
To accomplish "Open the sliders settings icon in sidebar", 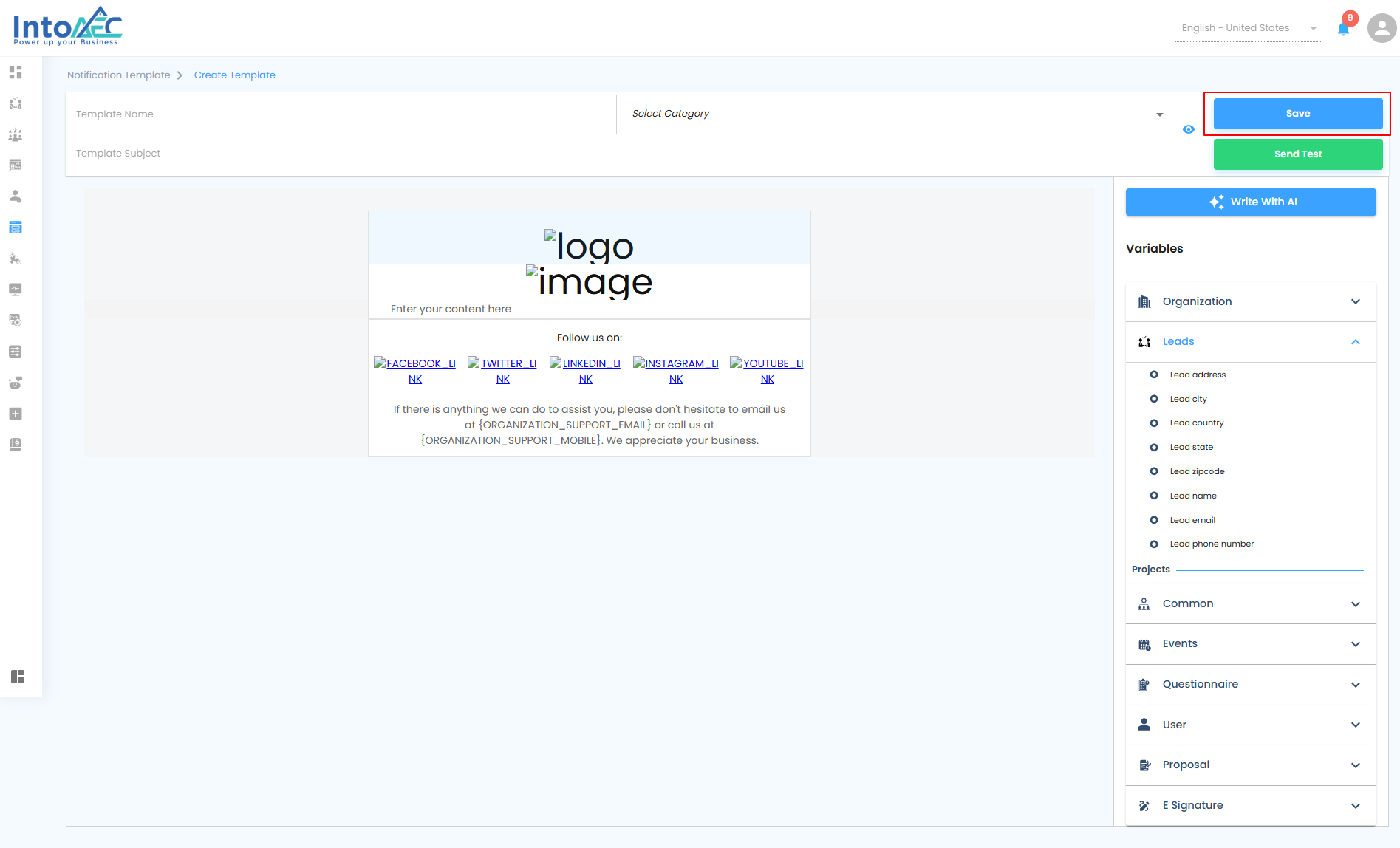I will [x=16, y=352].
